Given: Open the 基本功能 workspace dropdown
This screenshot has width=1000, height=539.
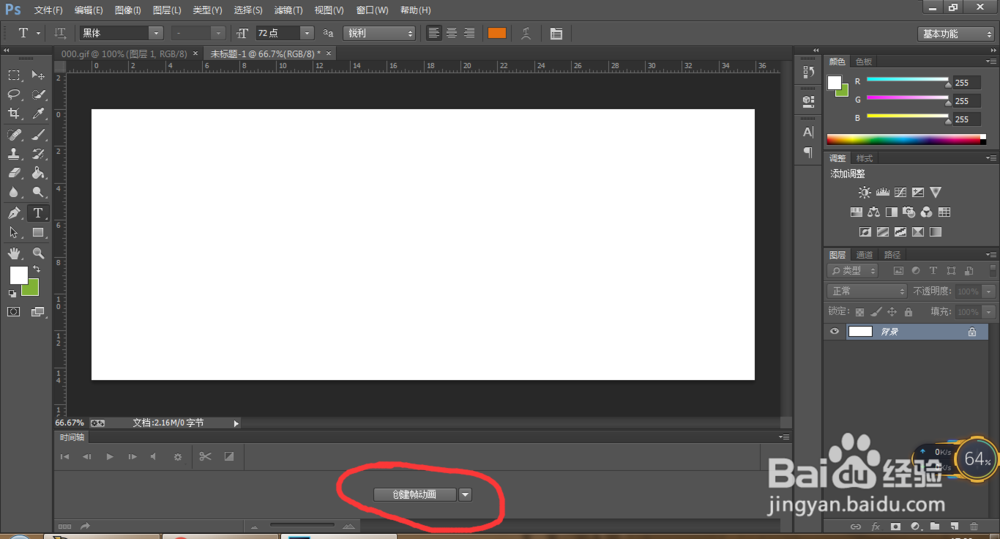Looking at the screenshot, I should (955, 34).
